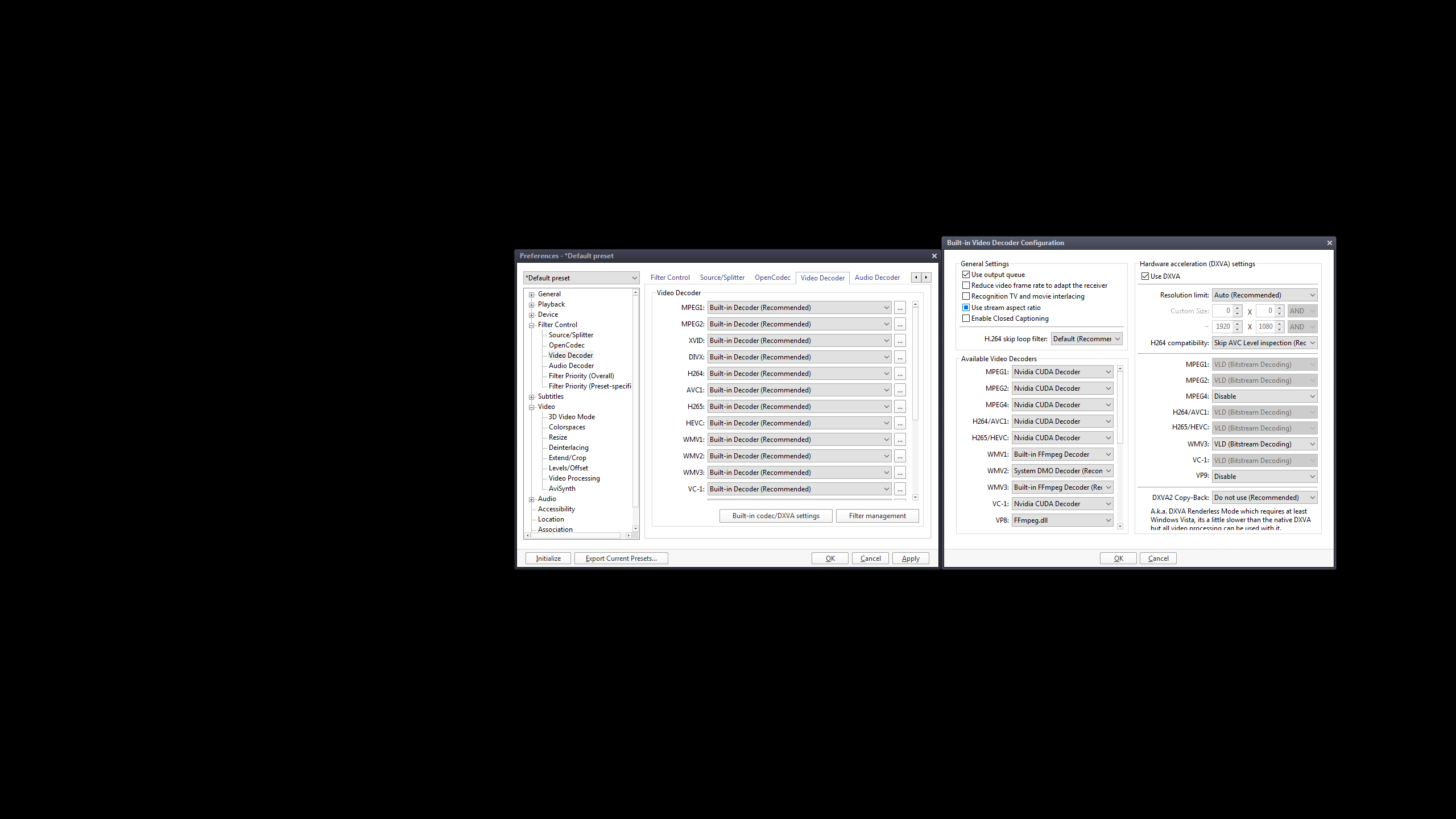Click Export Current Presets button

[621, 559]
